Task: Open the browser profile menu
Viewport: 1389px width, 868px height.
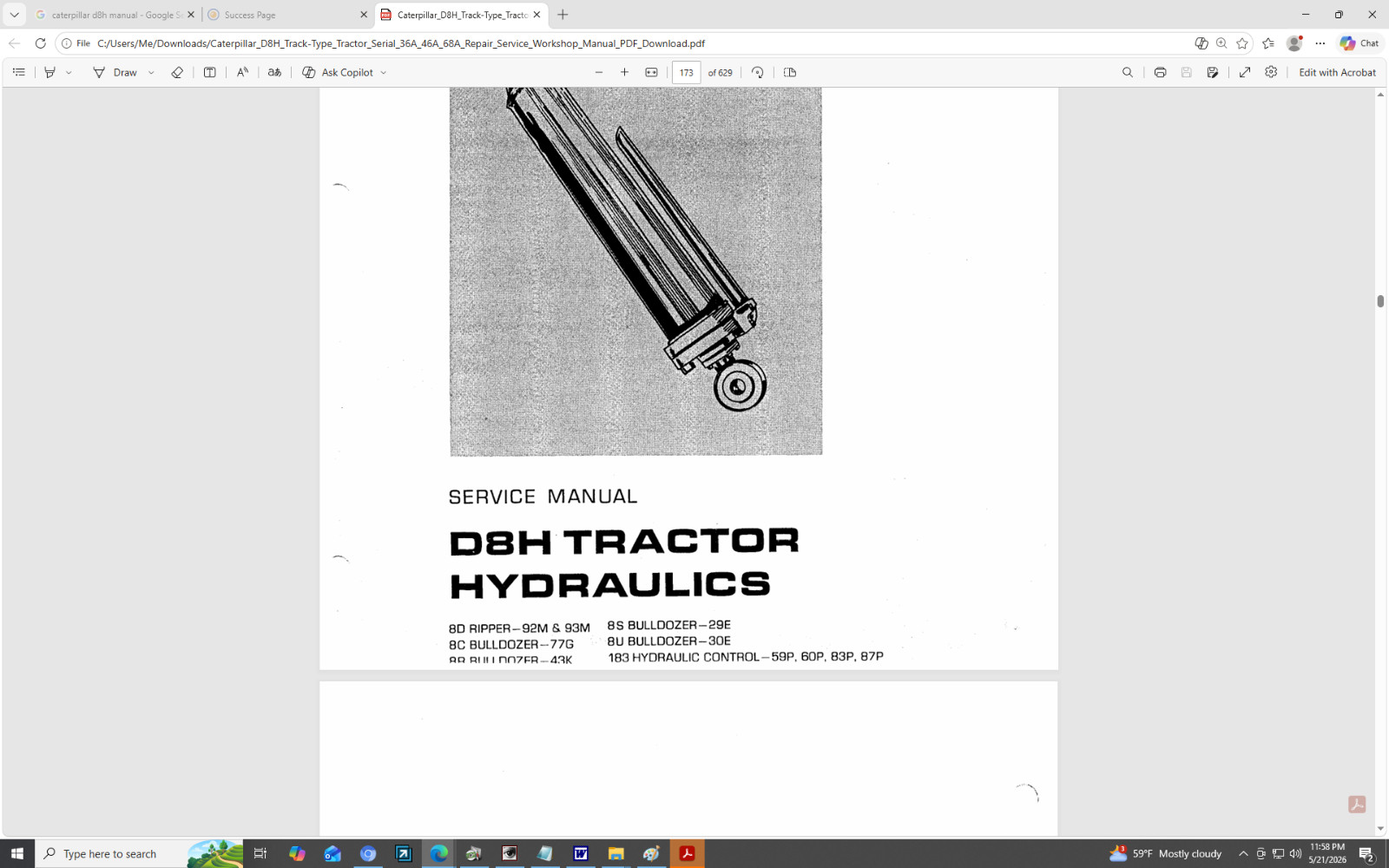Action: click(1294, 43)
